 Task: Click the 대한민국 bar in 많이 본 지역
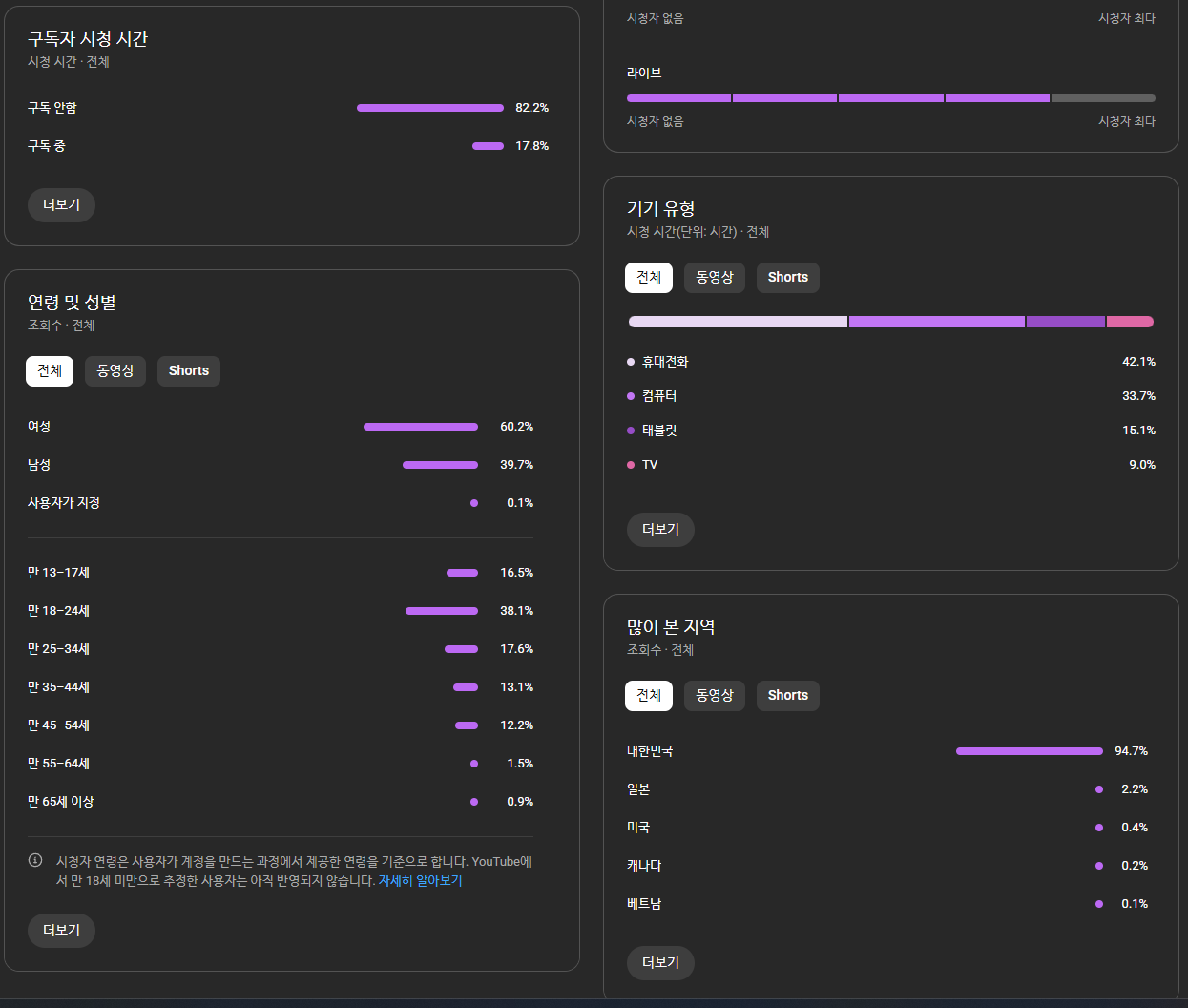(x=1029, y=751)
